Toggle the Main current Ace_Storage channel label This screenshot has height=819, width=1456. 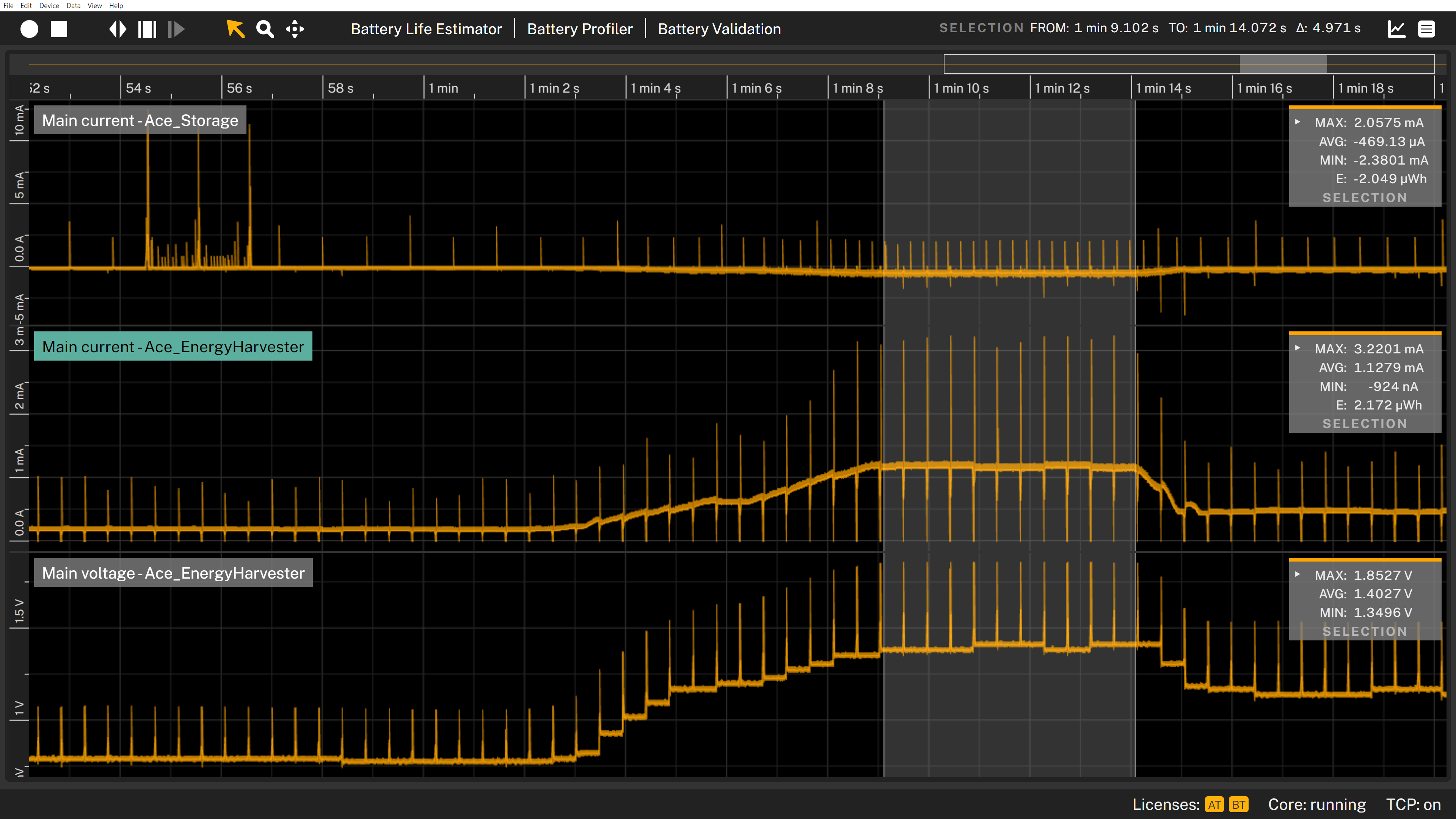tap(140, 121)
